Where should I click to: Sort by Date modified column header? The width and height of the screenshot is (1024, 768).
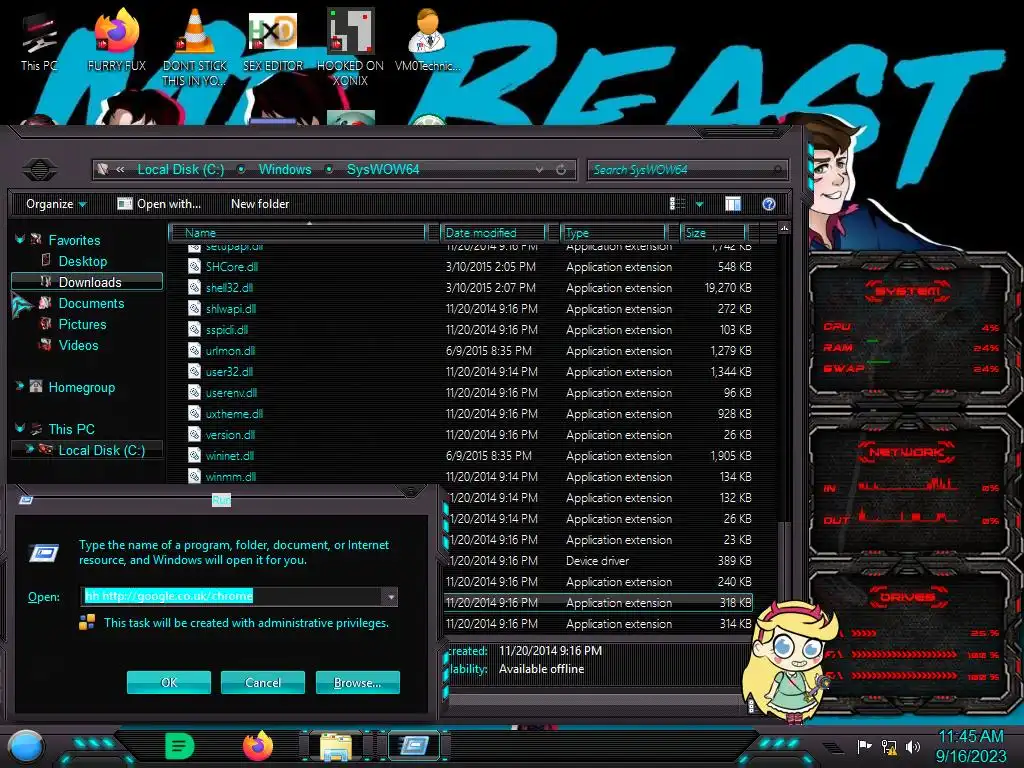[494, 232]
